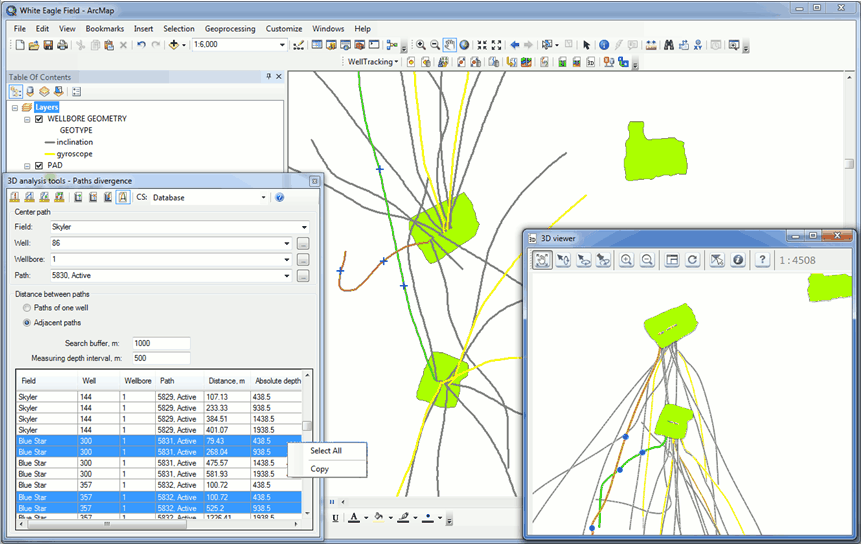Screen dimensions: 861x544
Task: Open the Find binoculars tool
Action: pyautogui.click(x=669, y=45)
